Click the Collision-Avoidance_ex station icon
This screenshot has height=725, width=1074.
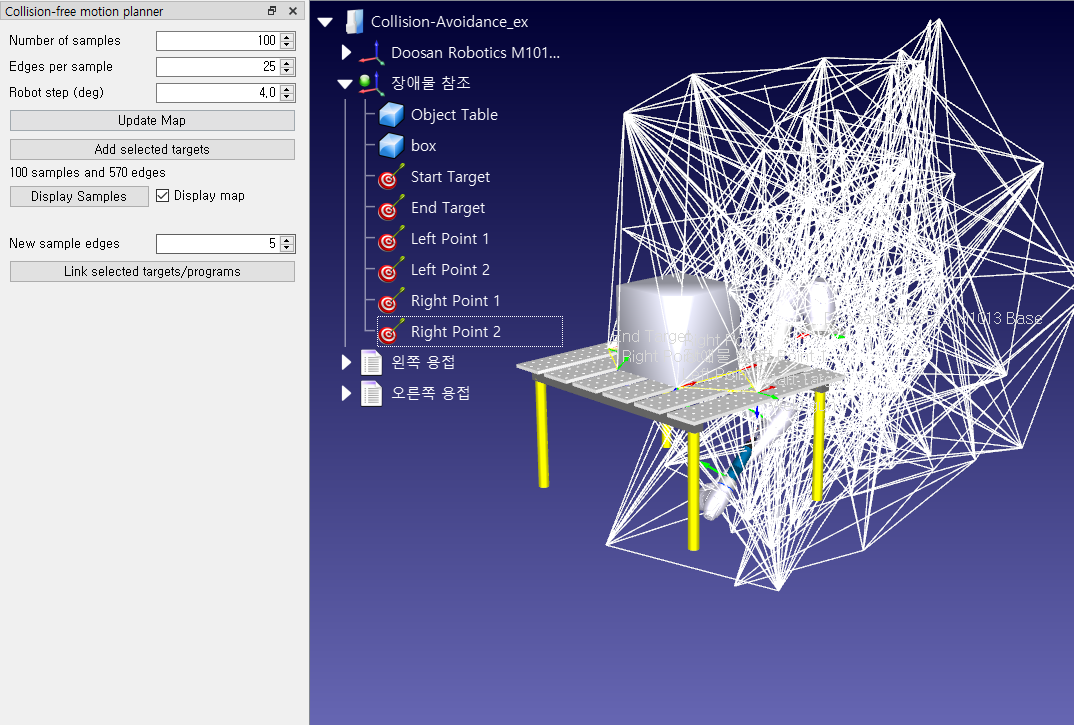(354, 22)
